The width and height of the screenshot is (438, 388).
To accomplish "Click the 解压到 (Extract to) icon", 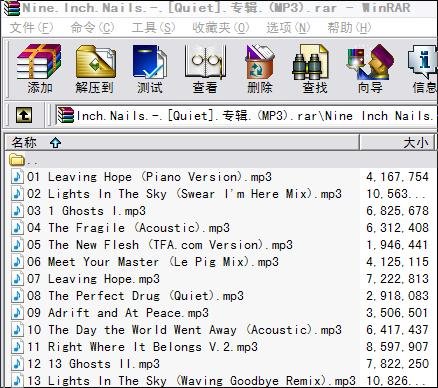I will pyautogui.click(x=95, y=69).
